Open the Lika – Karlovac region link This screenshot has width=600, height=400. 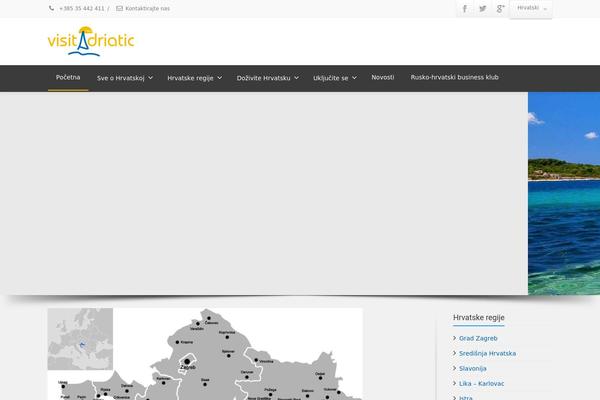[x=482, y=384]
